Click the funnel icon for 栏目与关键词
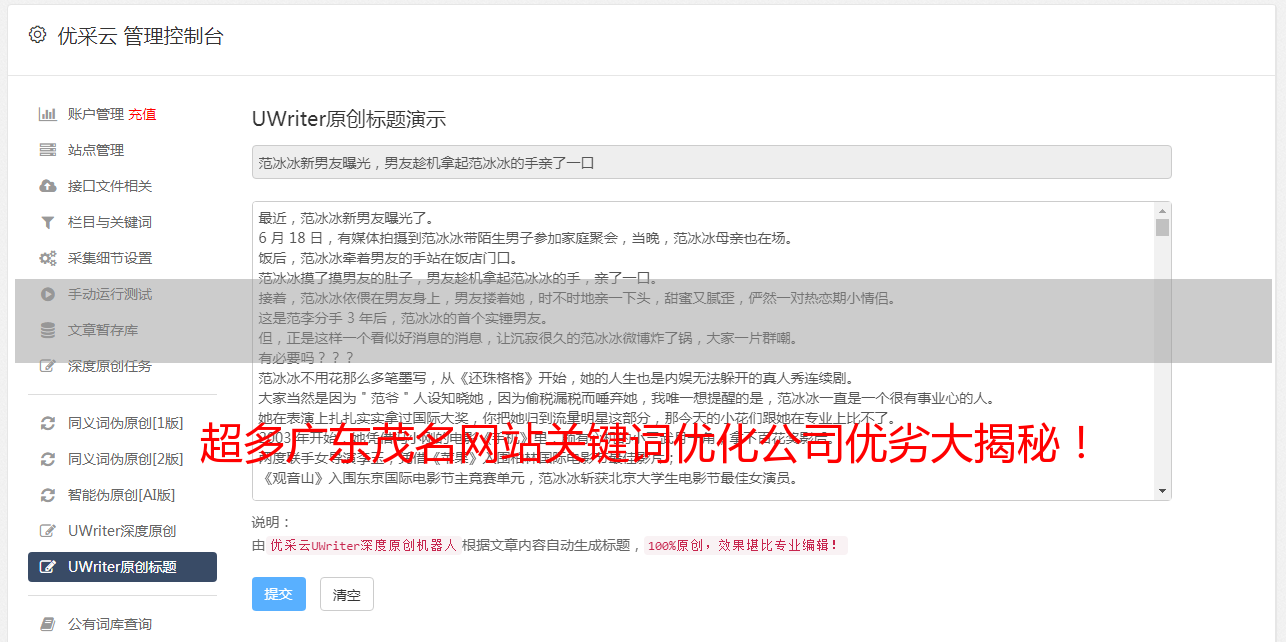Viewport: 1286px width, 642px height. click(47, 222)
